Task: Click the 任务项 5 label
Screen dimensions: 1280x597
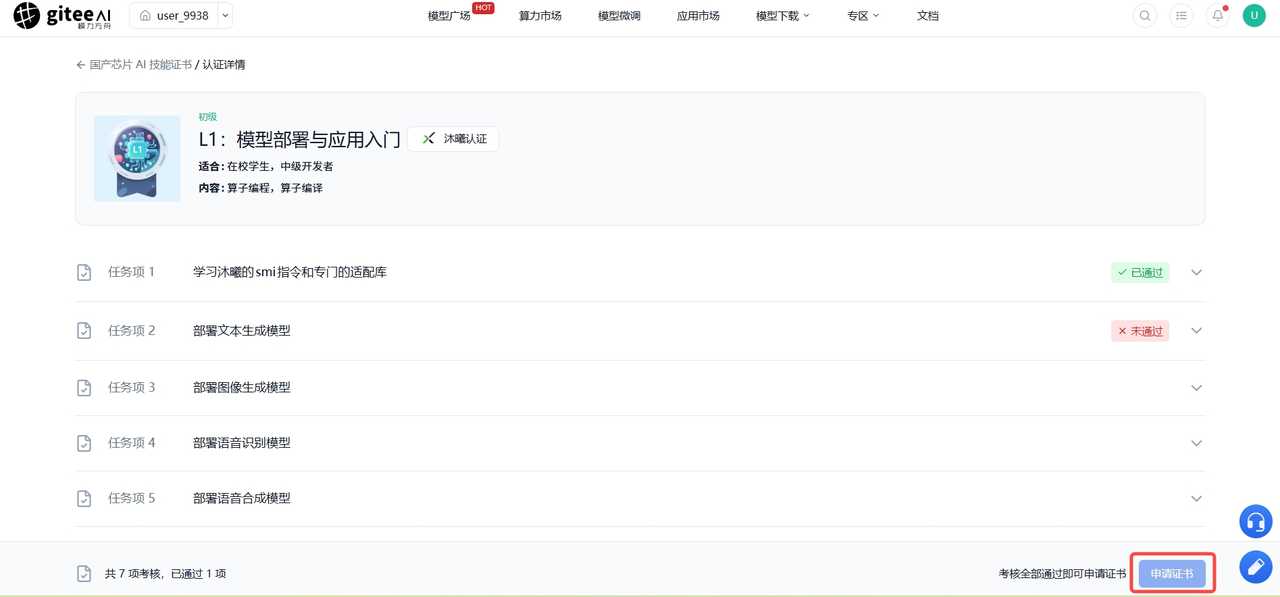Action: (x=131, y=497)
